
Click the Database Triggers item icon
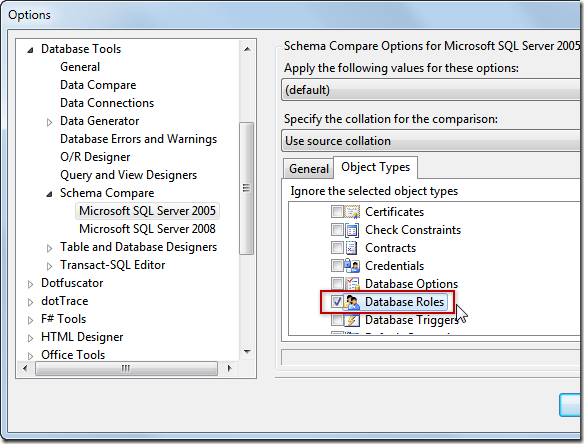(x=352, y=320)
